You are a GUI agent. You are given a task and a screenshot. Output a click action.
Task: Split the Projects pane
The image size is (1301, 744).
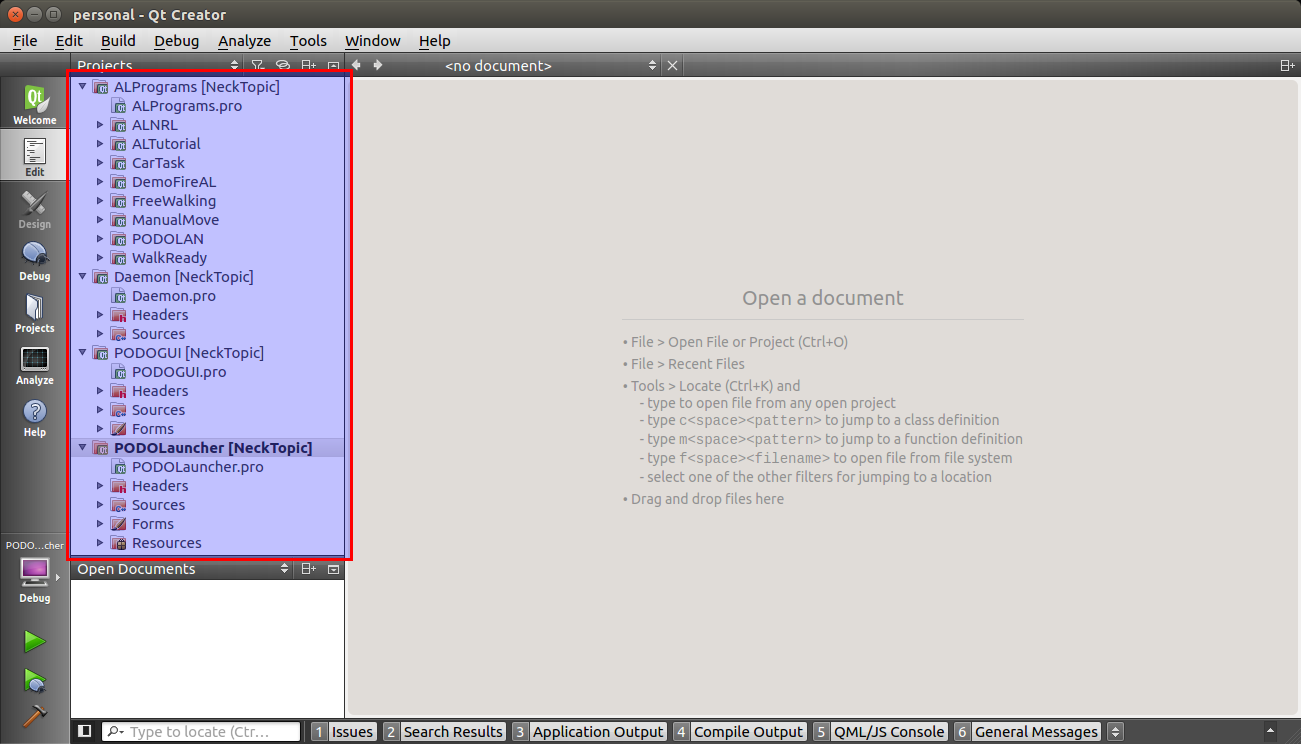(x=309, y=66)
